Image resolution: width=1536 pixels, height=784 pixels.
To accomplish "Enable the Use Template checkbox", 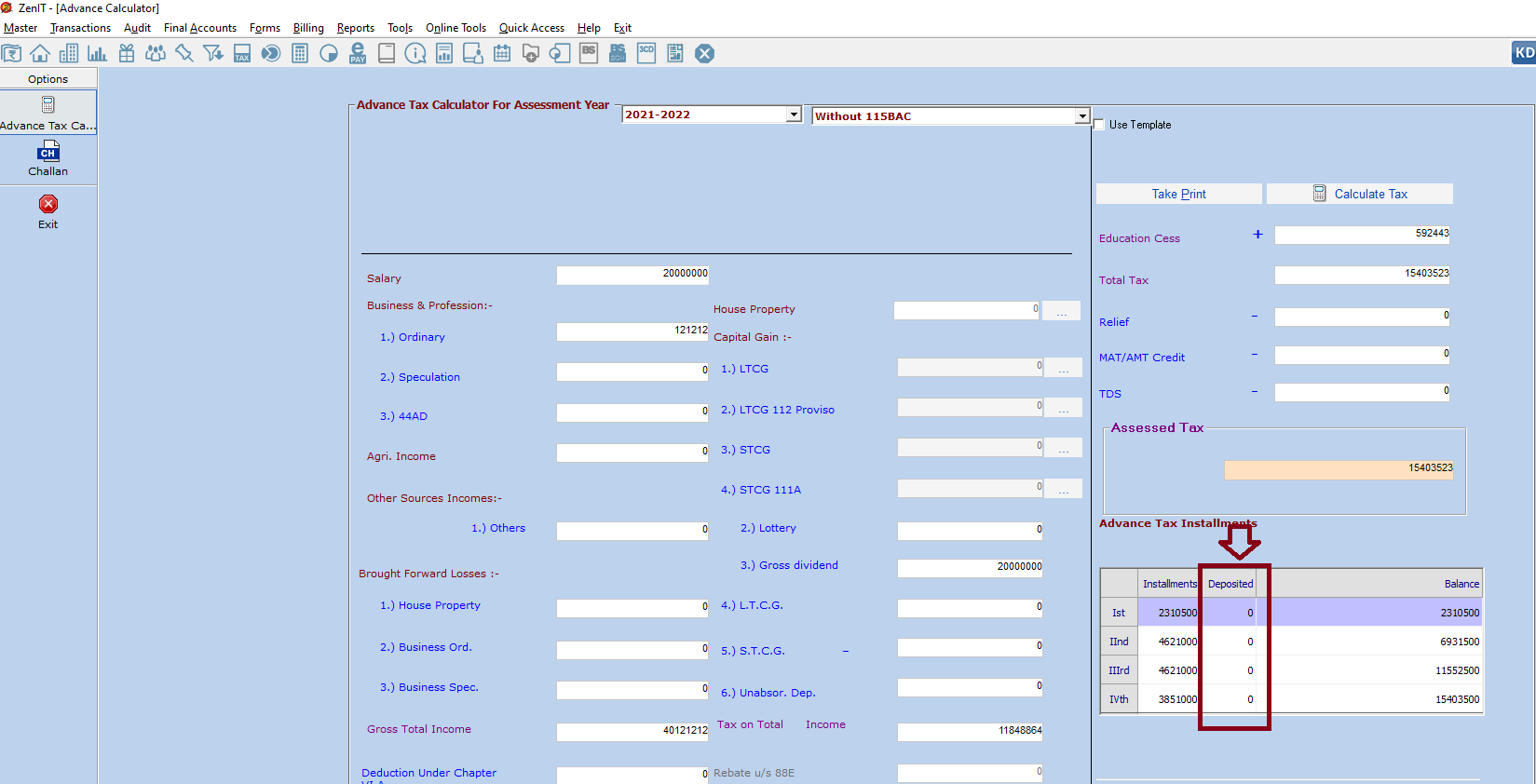I will click(x=1099, y=125).
